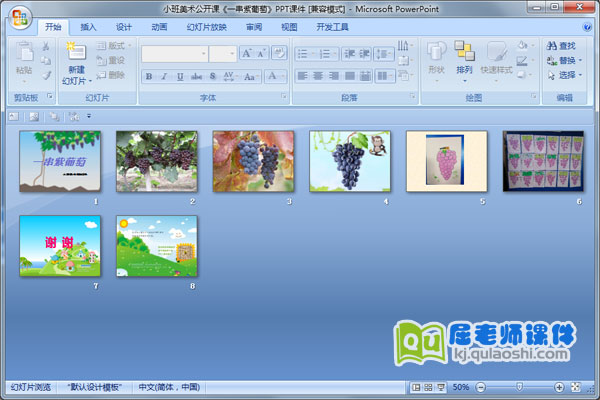Screen dimensions: 600x400
Task: Click the Find button
Action: [x=561, y=46]
